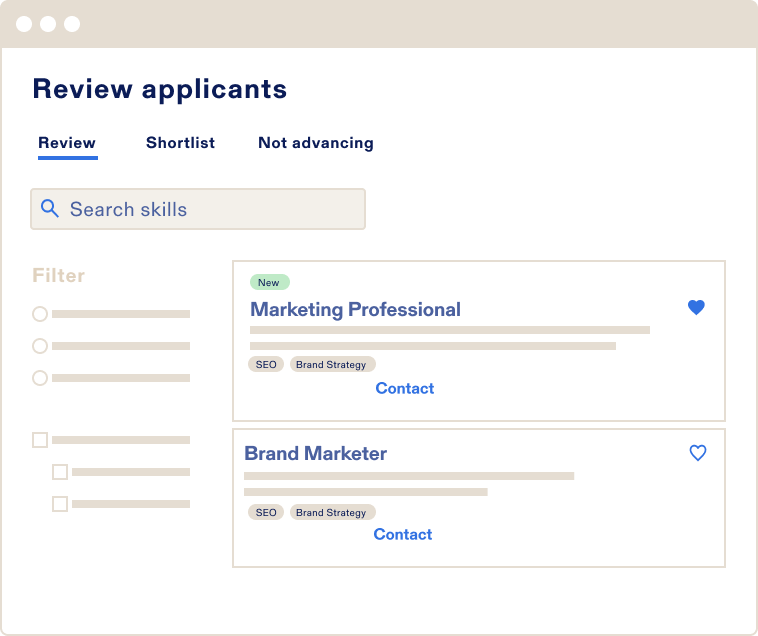Focus the Search skills input field
The height and width of the screenshot is (636, 758).
pos(210,210)
